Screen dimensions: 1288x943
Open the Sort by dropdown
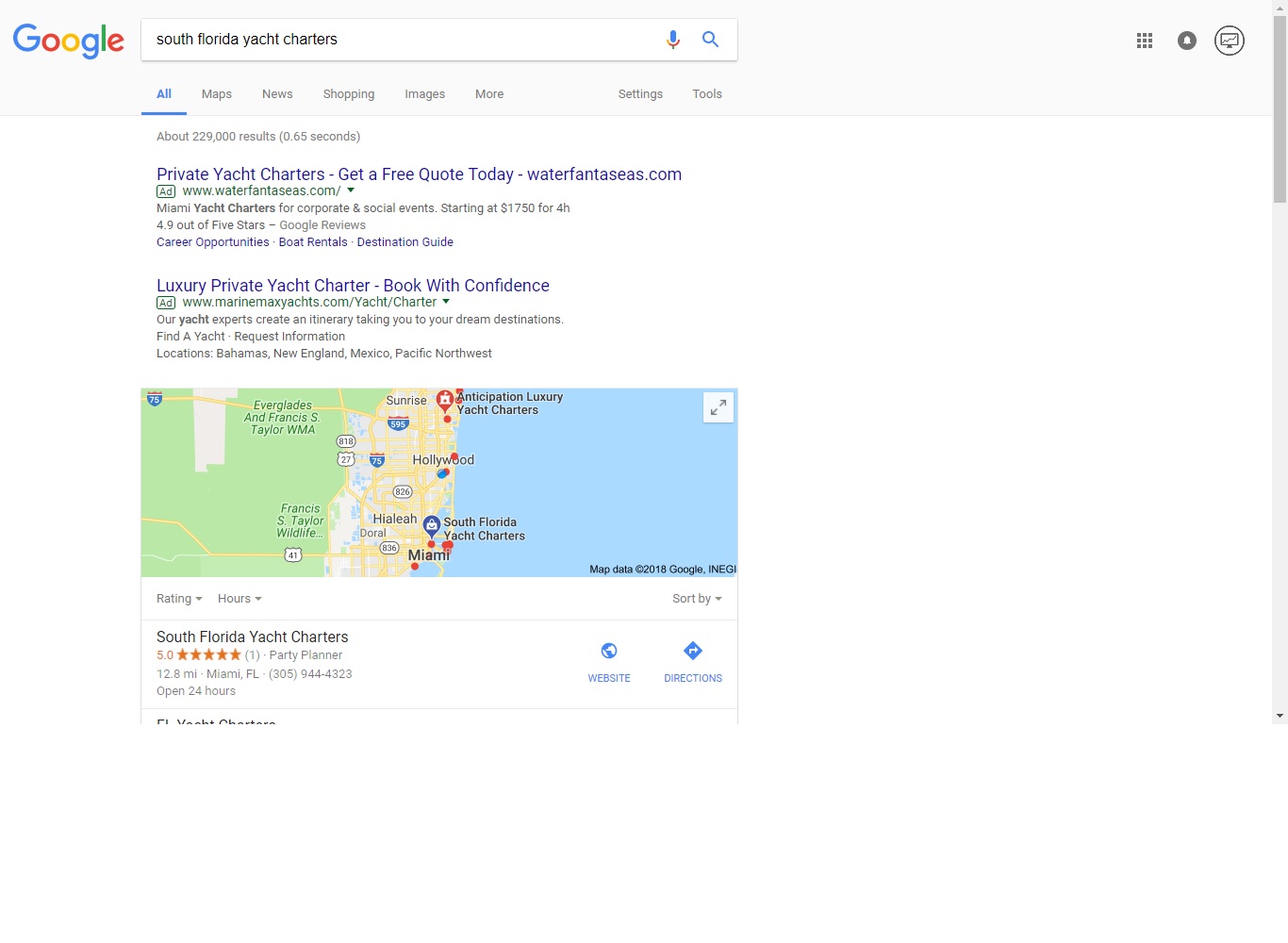click(x=697, y=599)
